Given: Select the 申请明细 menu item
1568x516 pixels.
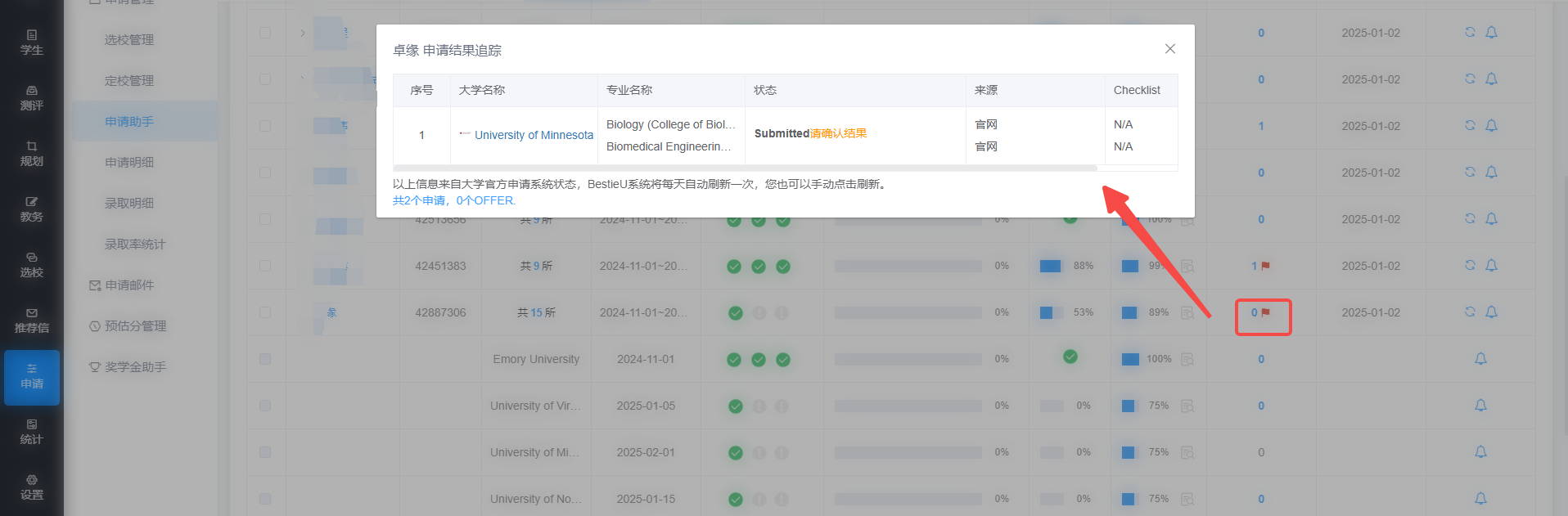Looking at the screenshot, I should pos(129,162).
